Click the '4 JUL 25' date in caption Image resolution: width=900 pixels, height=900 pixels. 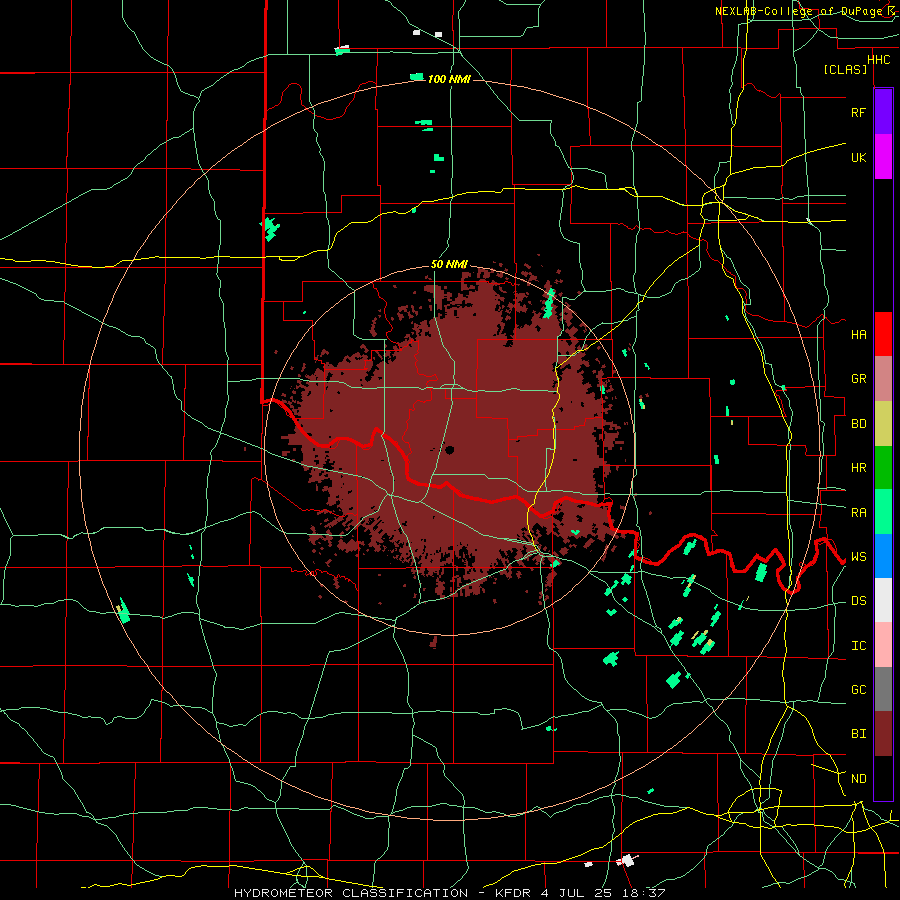click(x=578, y=893)
